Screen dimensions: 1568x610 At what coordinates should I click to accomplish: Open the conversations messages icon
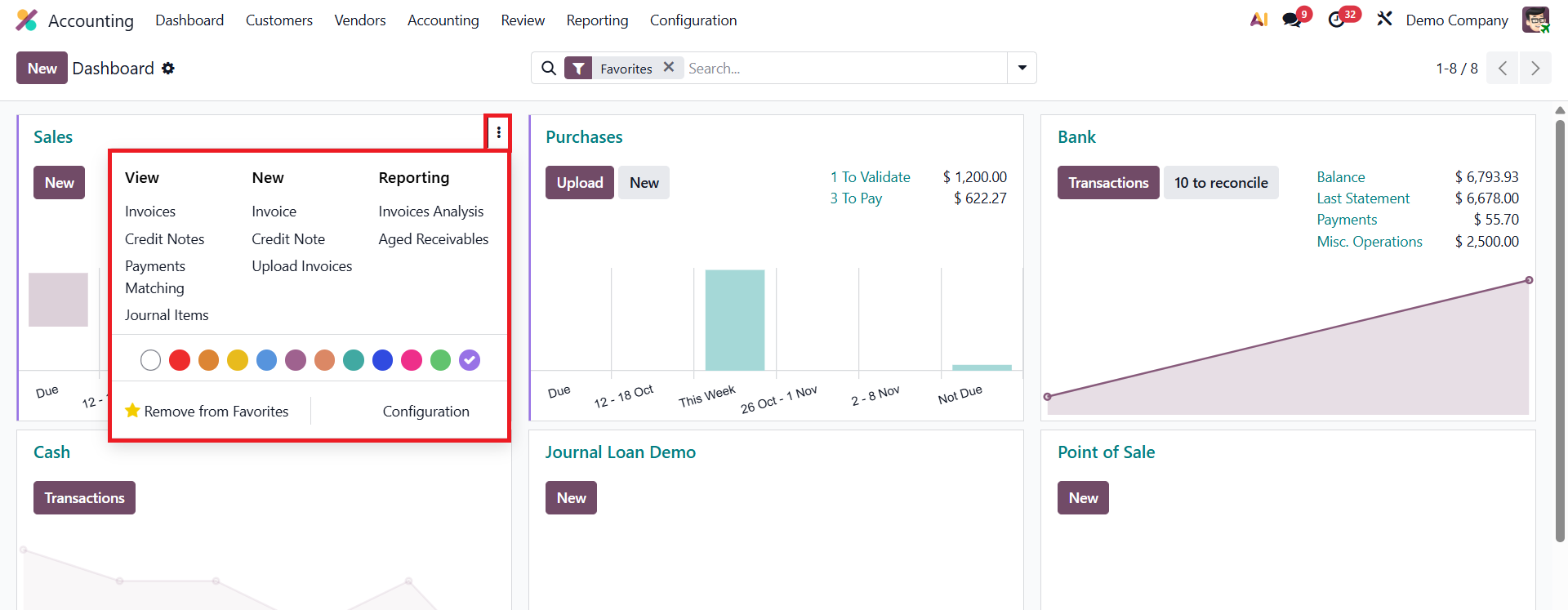(x=1292, y=20)
